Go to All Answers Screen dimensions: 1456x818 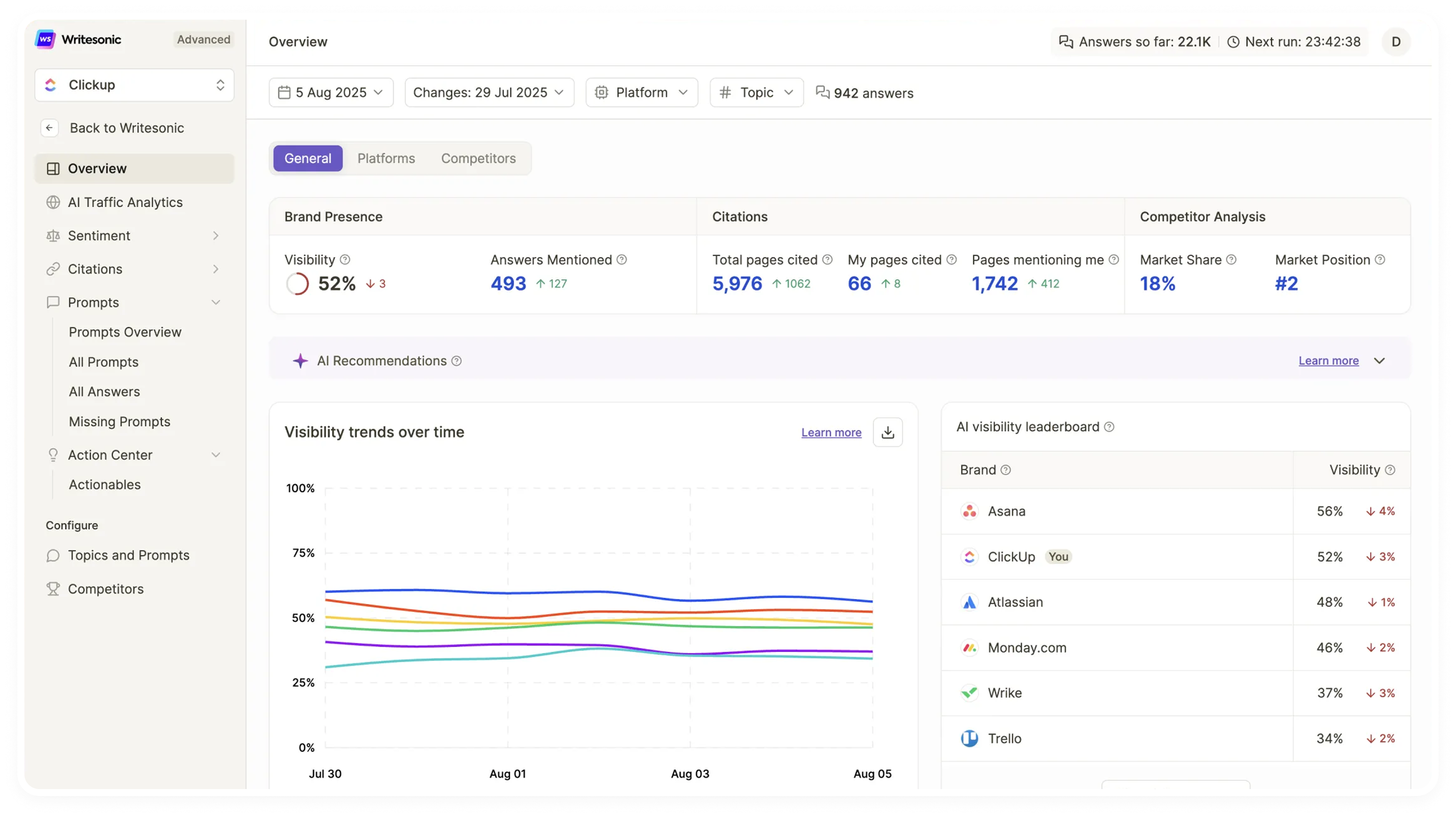[x=104, y=391]
